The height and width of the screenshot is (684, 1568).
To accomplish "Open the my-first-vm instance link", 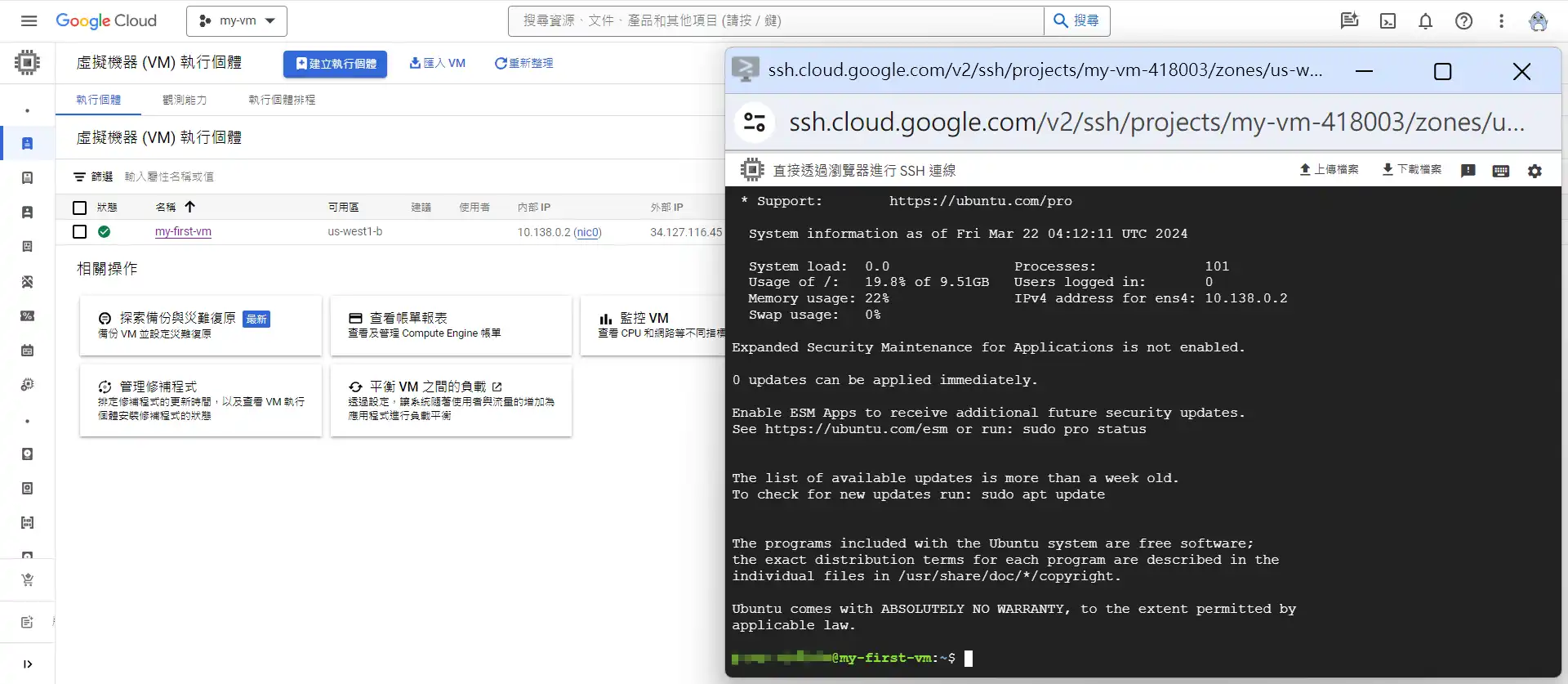I will [x=183, y=232].
